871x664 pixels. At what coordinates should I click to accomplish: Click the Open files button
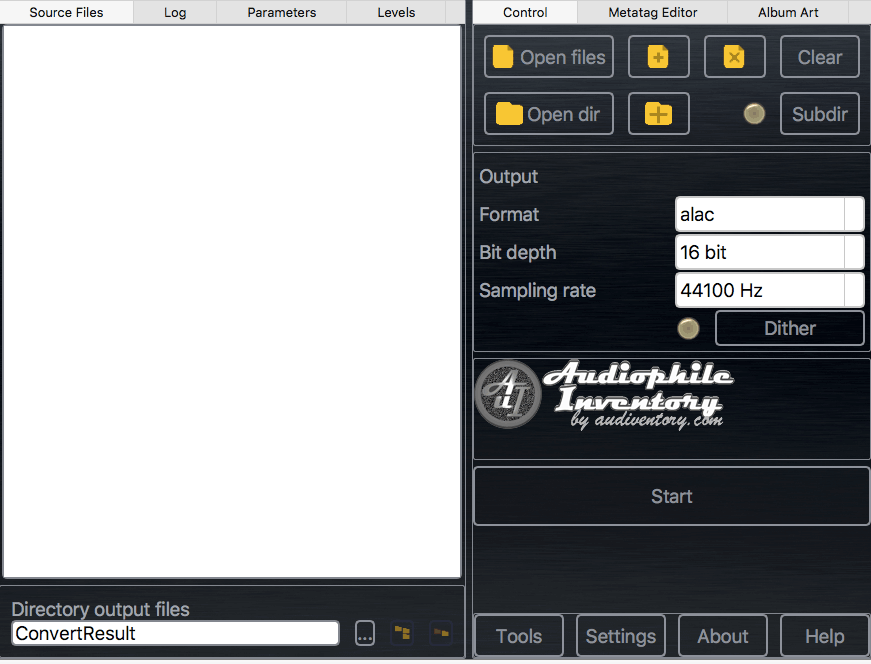point(549,57)
